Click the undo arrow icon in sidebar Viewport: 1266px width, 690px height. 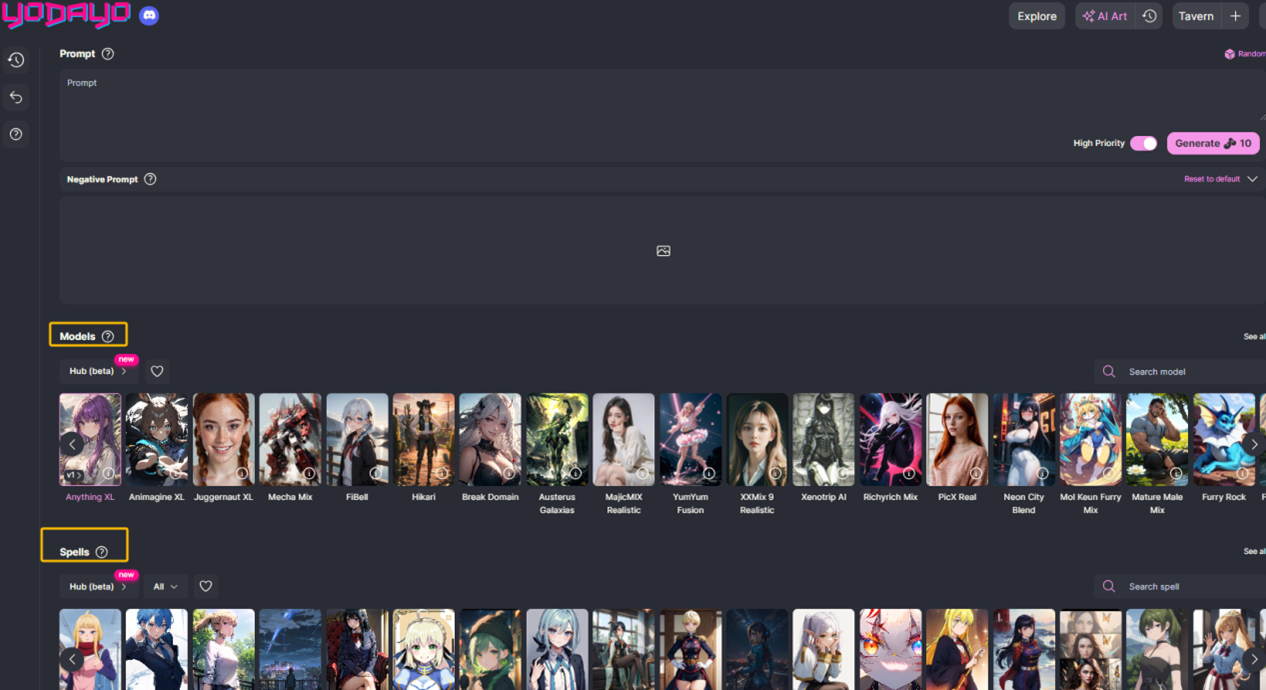click(16, 97)
